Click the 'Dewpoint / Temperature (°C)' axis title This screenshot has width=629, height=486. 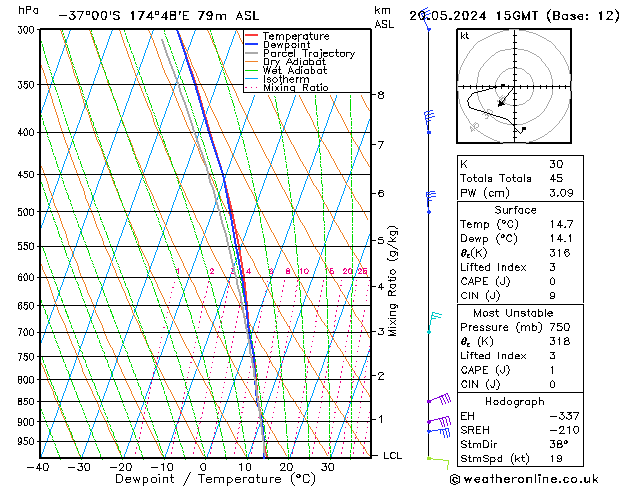point(215,479)
